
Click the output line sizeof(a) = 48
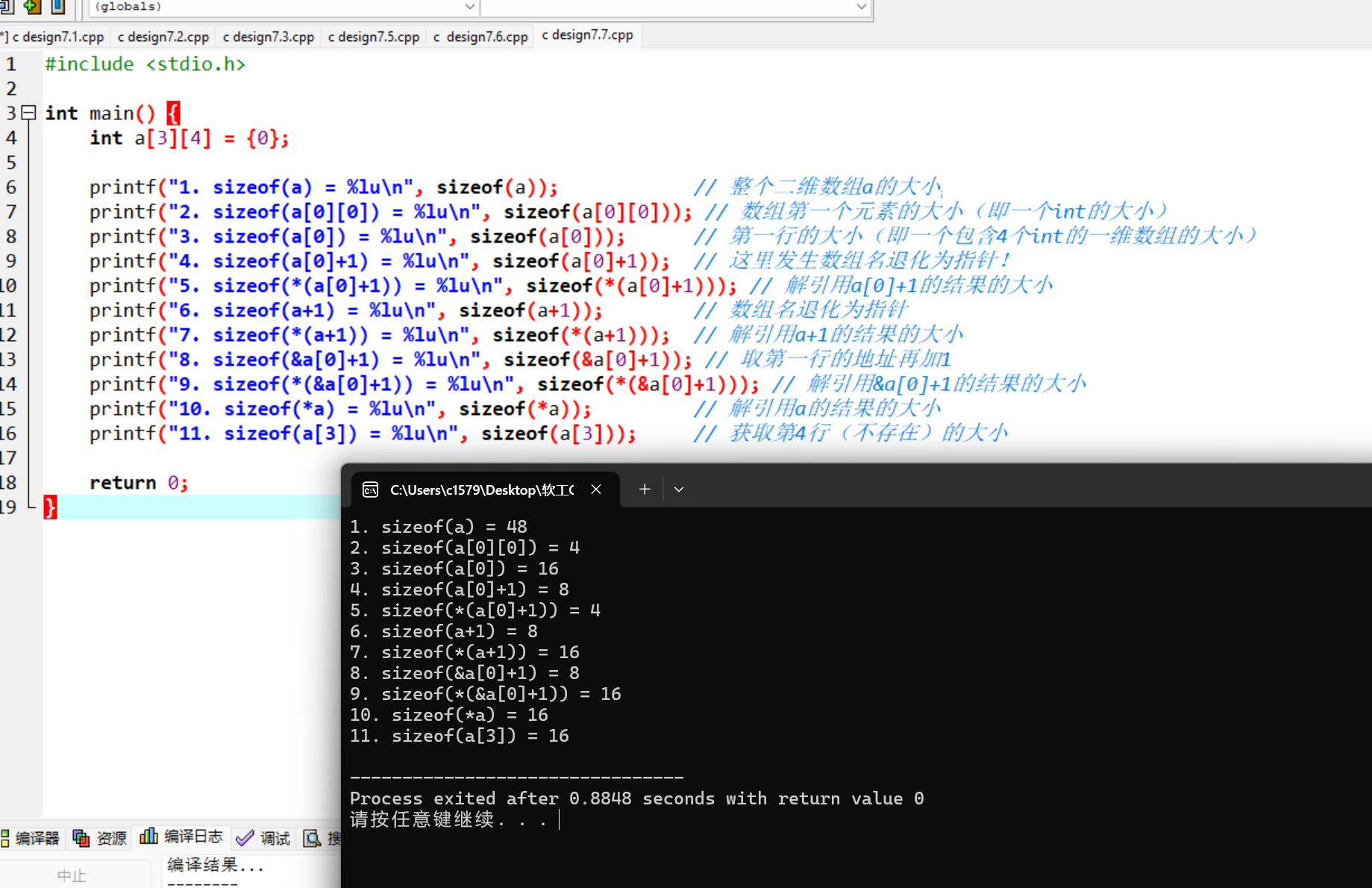click(439, 527)
